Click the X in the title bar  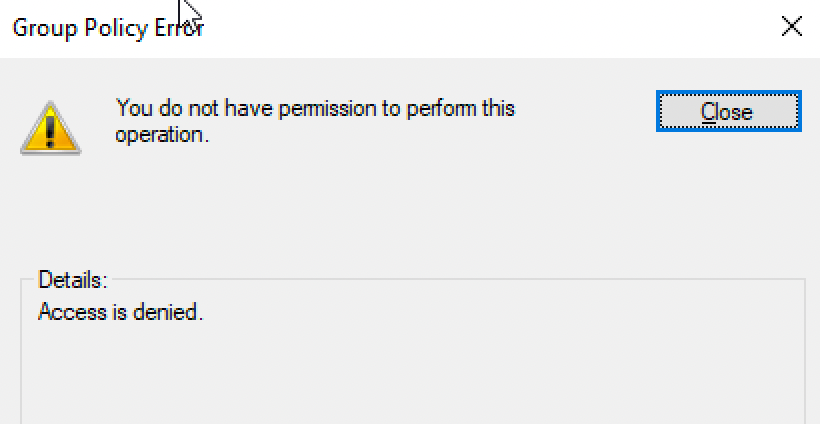click(792, 26)
